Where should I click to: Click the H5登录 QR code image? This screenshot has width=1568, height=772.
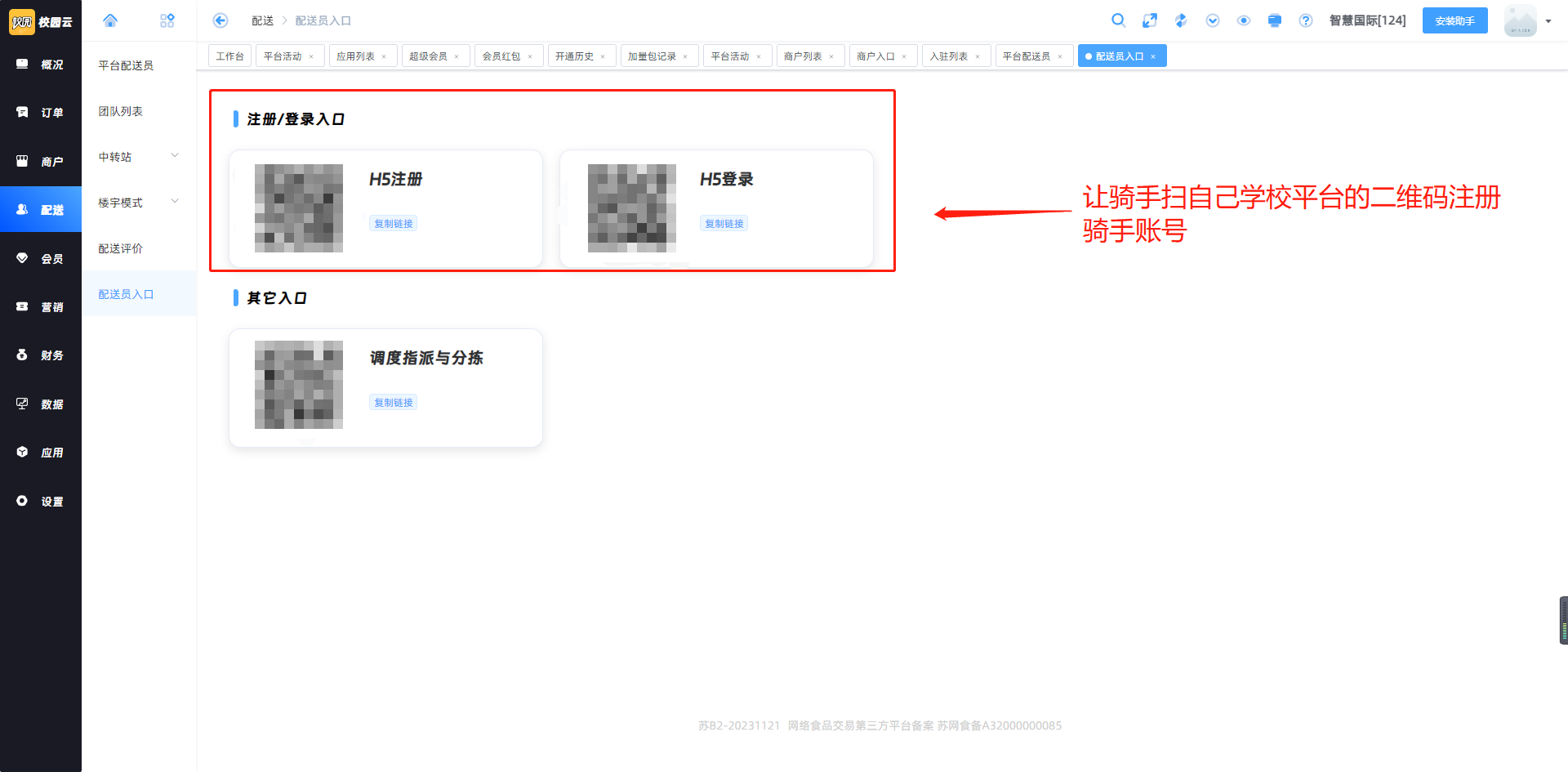pos(632,208)
